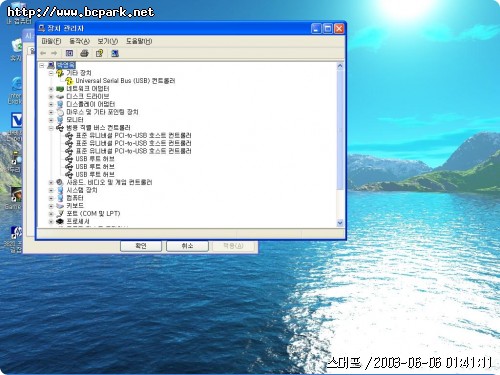Click the Forward arrow in Device Manager toolbar
This screenshot has height=375, width=500.
click(x=54, y=53)
